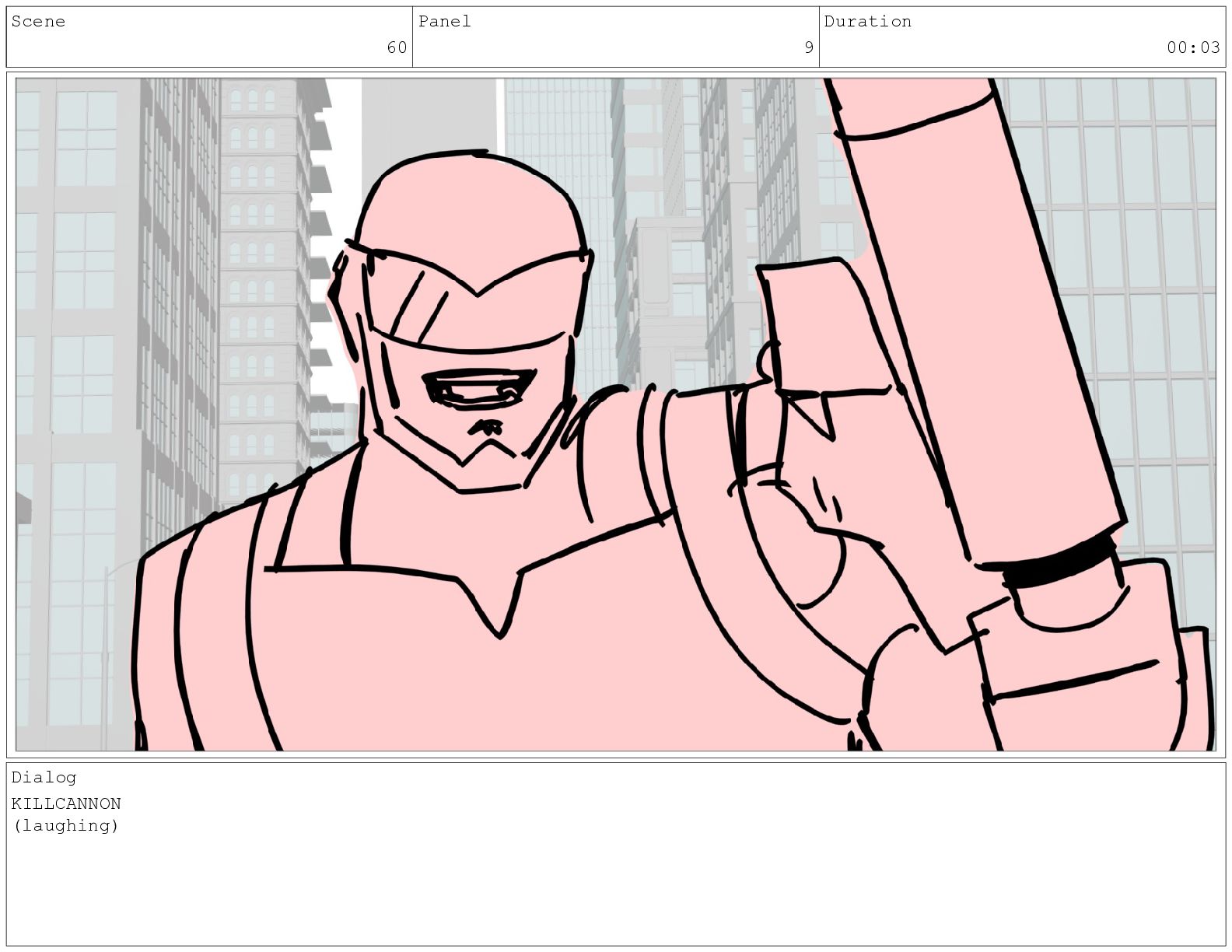Click the (laughing) dialog direction
1232x952 pixels.
tap(66, 826)
